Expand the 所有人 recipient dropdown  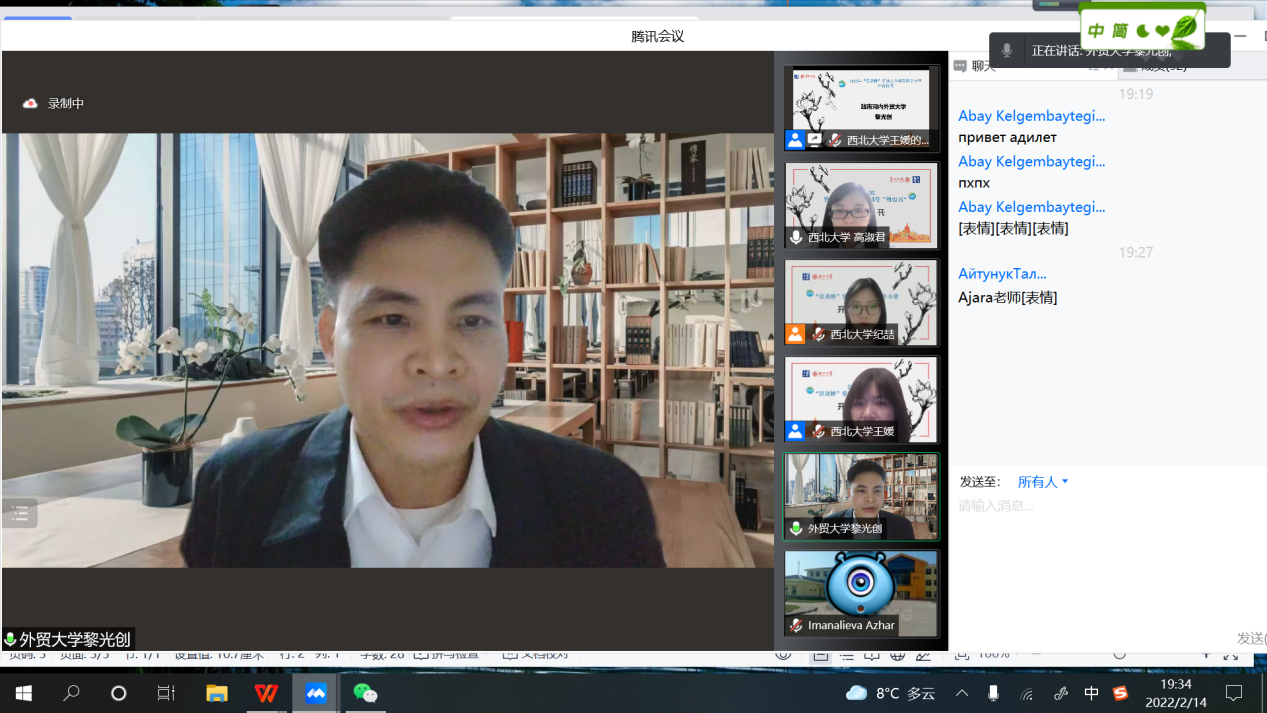point(1043,482)
